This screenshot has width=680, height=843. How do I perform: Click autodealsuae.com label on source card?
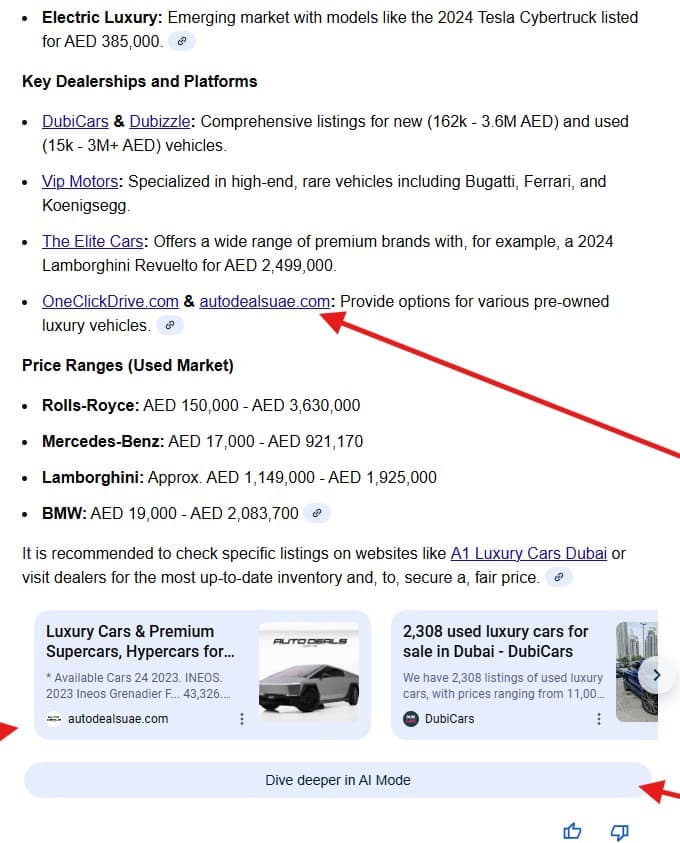(x=118, y=719)
